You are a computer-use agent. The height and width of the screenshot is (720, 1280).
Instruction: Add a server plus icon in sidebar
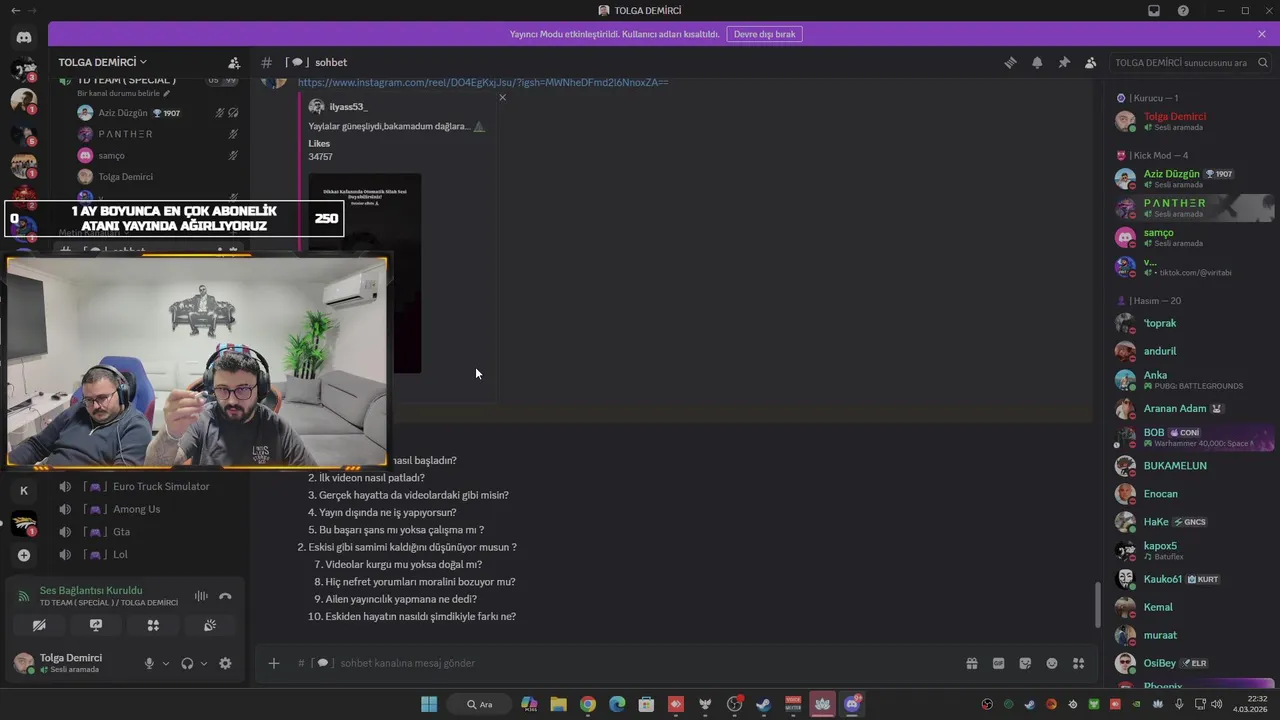(23, 555)
